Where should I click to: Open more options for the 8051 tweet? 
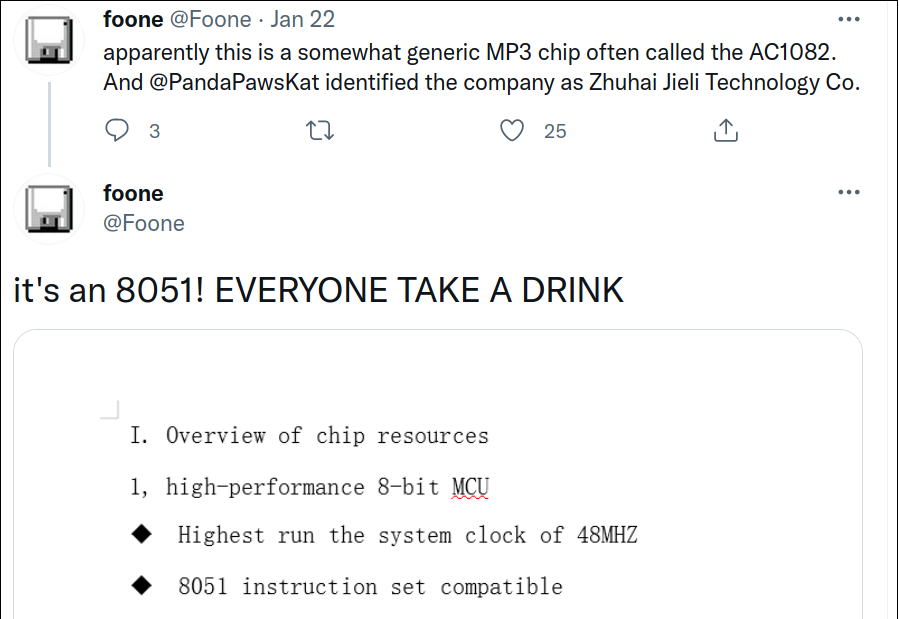coord(848,192)
